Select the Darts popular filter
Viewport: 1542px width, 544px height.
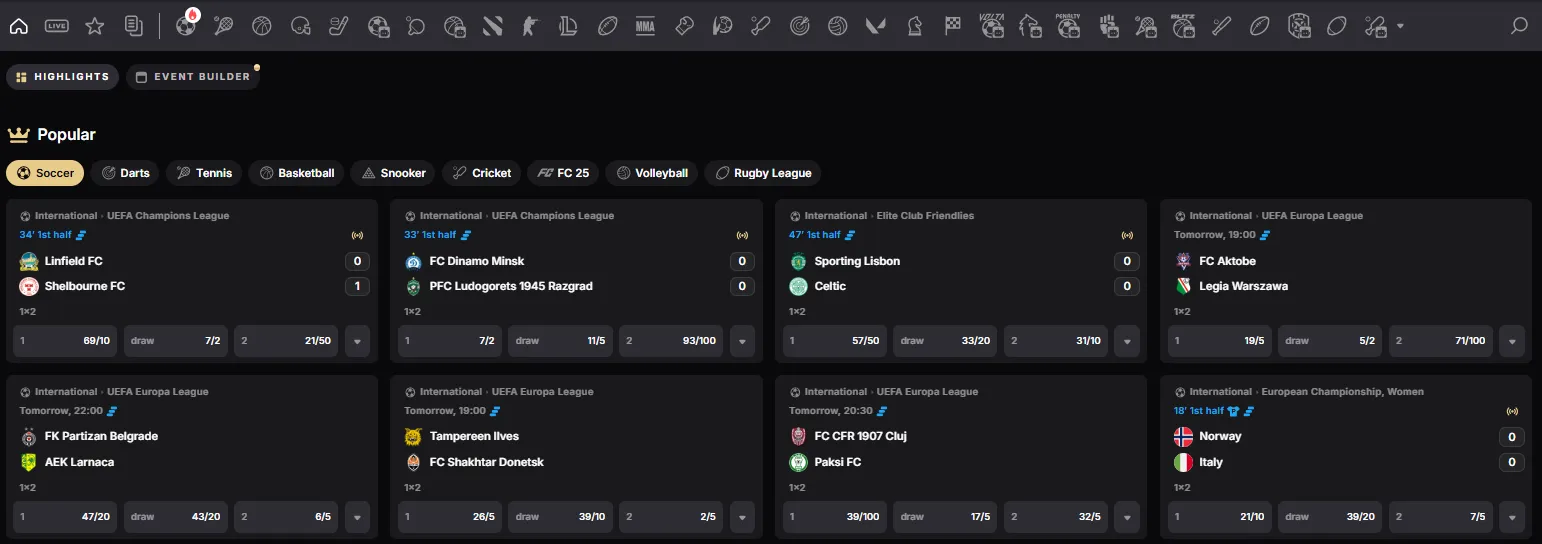coord(125,173)
